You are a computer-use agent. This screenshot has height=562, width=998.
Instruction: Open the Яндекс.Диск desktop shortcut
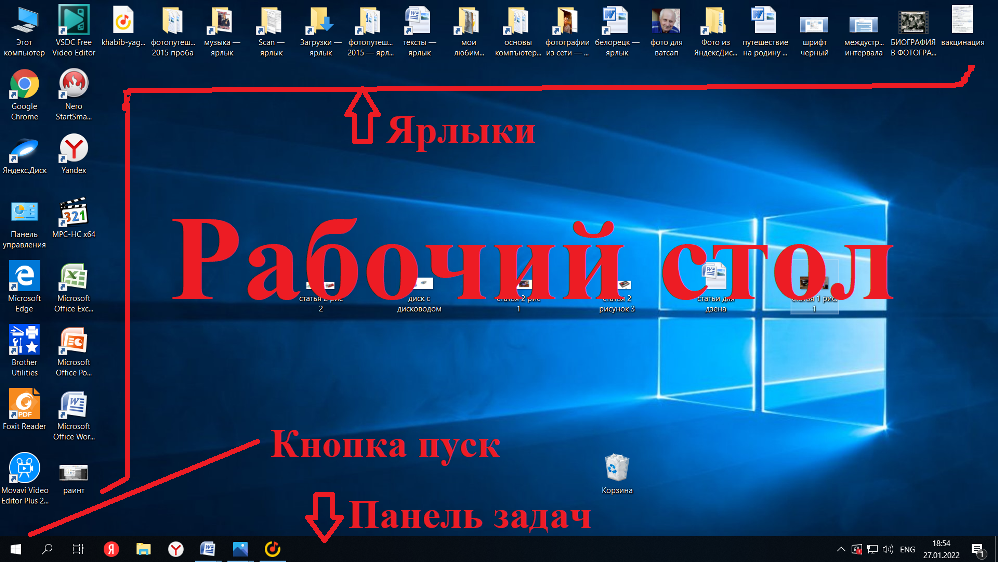pos(24,155)
